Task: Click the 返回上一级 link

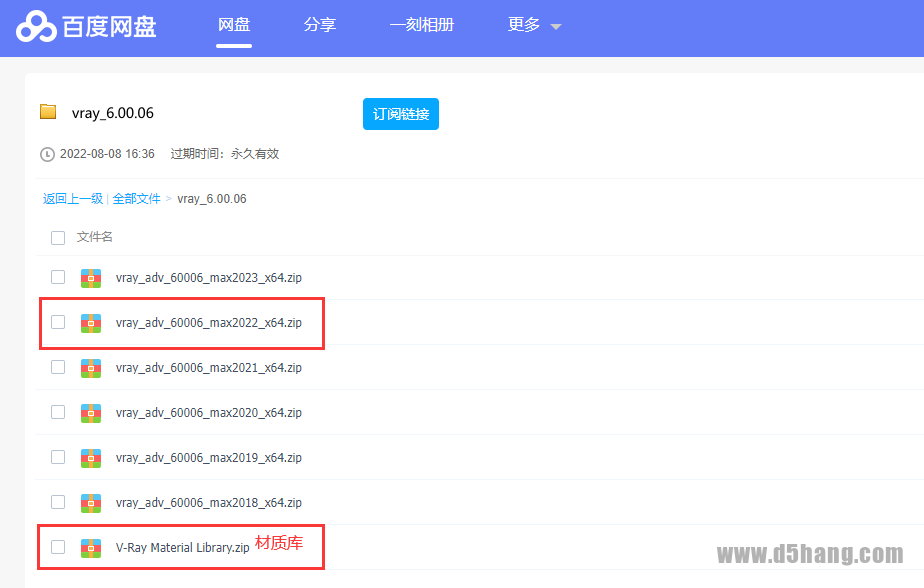Action: coord(72,199)
